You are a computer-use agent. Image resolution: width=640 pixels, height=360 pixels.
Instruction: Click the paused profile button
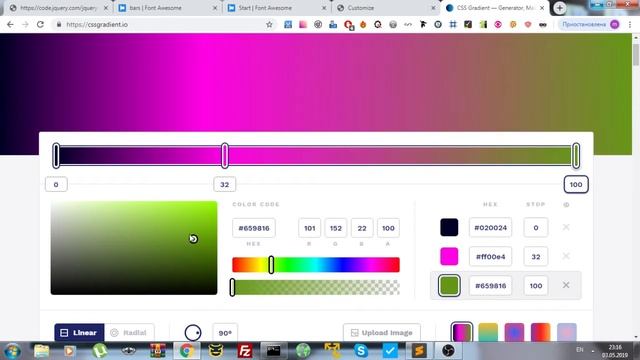pyautogui.click(x=590, y=24)
